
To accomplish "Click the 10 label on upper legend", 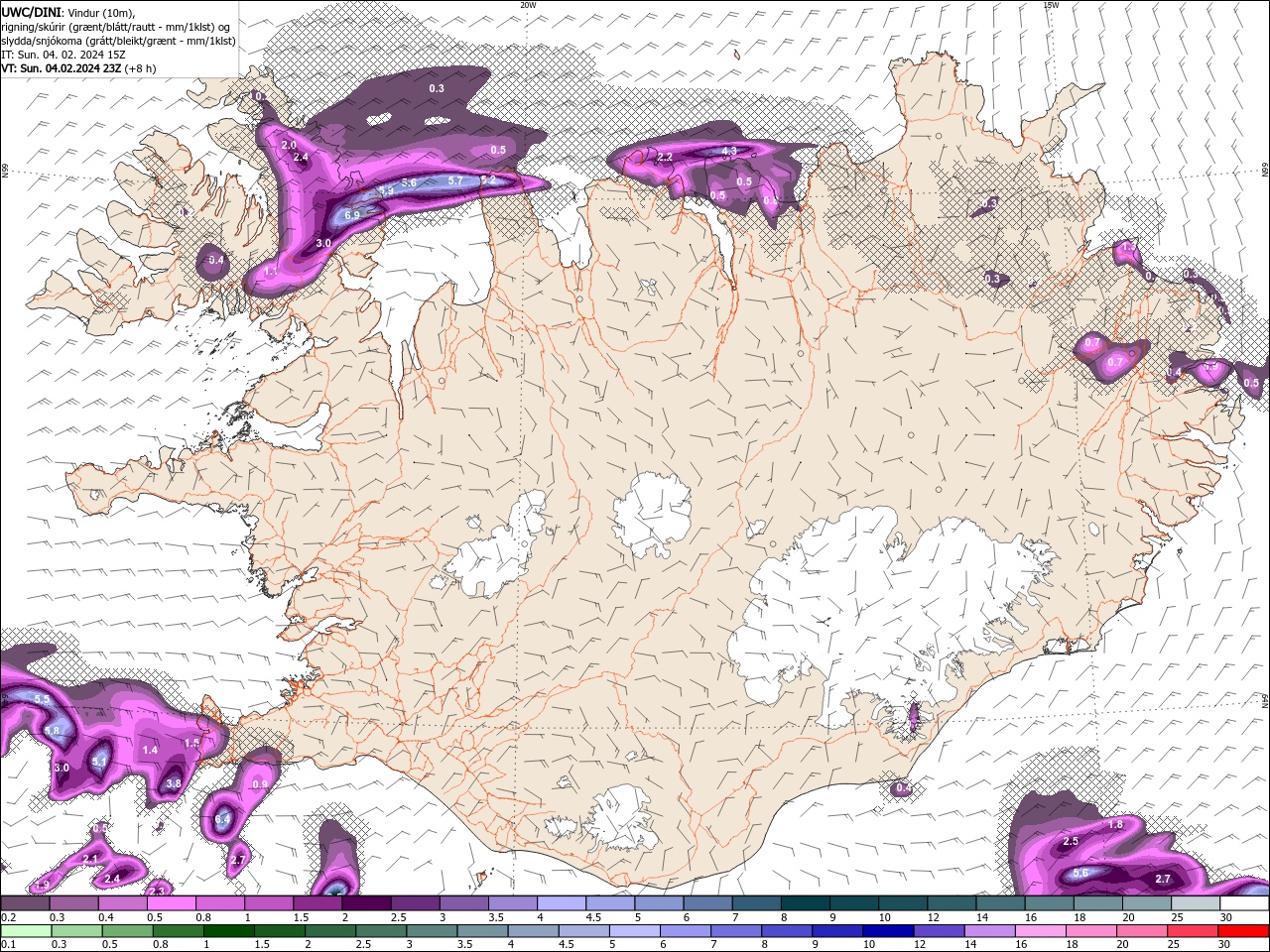I will tap(884, 916).
